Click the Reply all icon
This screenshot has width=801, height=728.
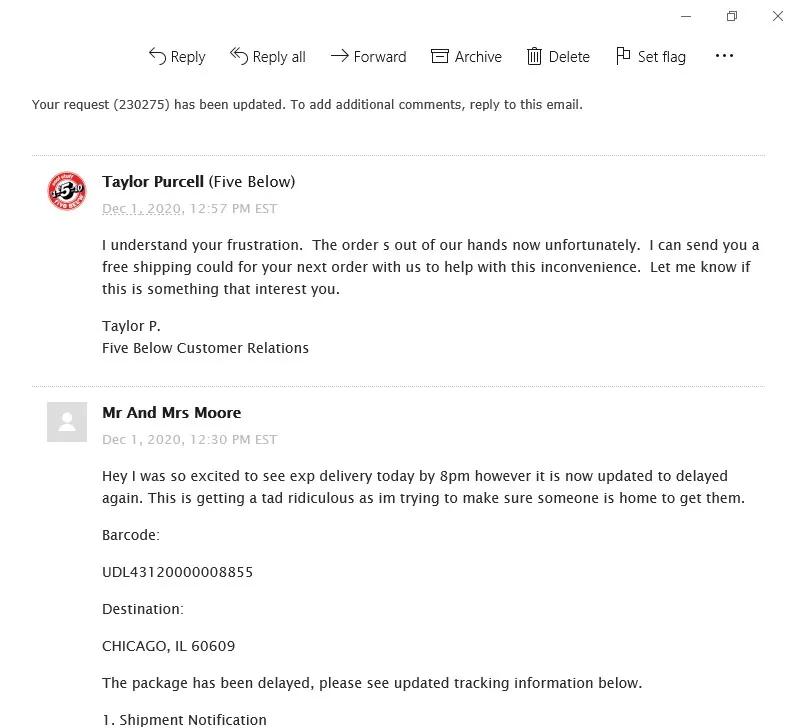tap(239, 56)
